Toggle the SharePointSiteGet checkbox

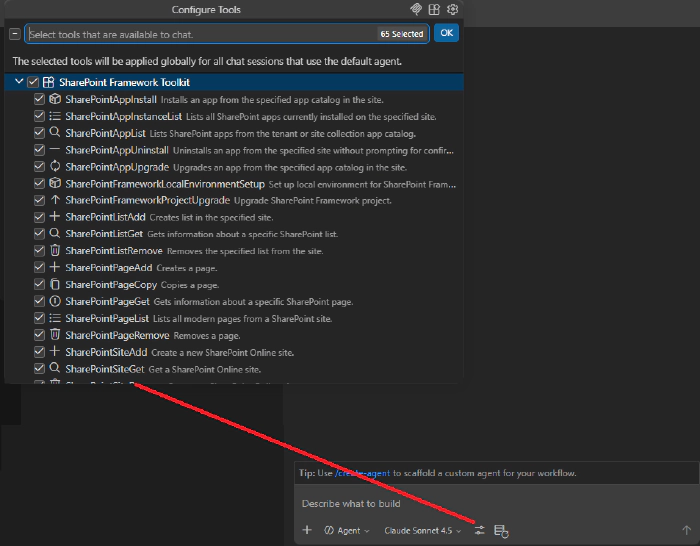pyautogui.click(x=39, y=369)
